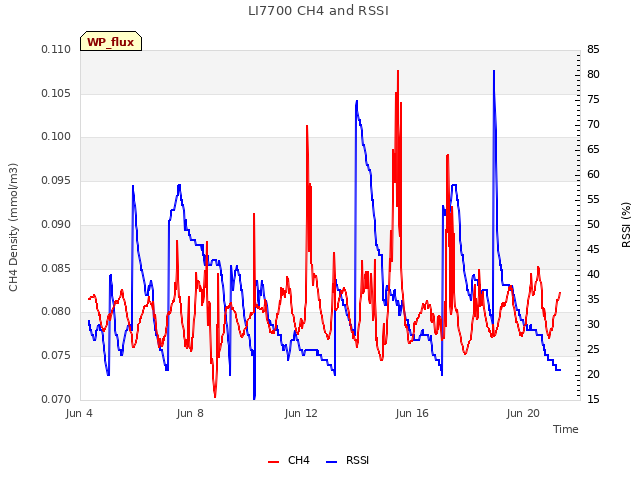Click the 35 right axis value

pyautogui.click(x=593, y=299)
